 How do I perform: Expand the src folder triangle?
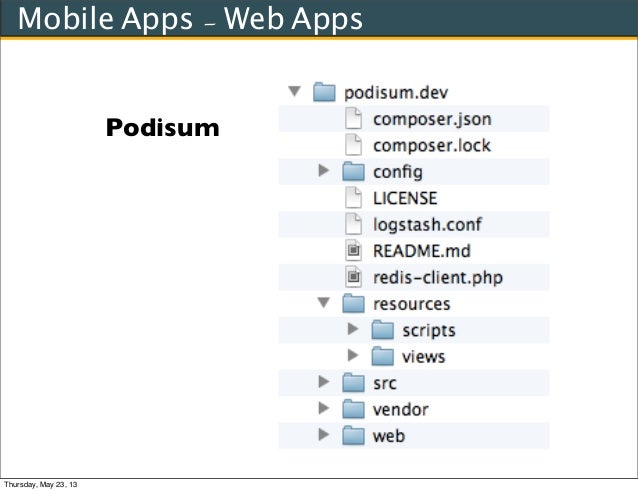[x=323, y=382]
